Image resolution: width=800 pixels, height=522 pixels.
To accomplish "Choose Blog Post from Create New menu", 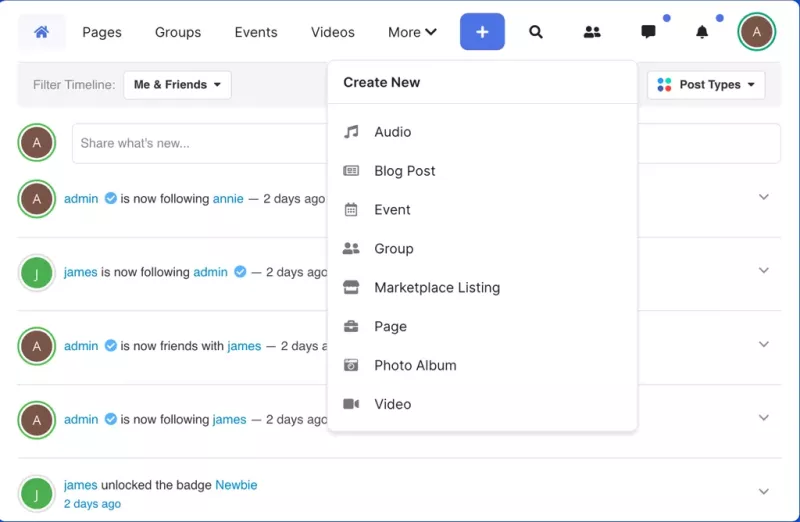I will click(x=482, y=170).
